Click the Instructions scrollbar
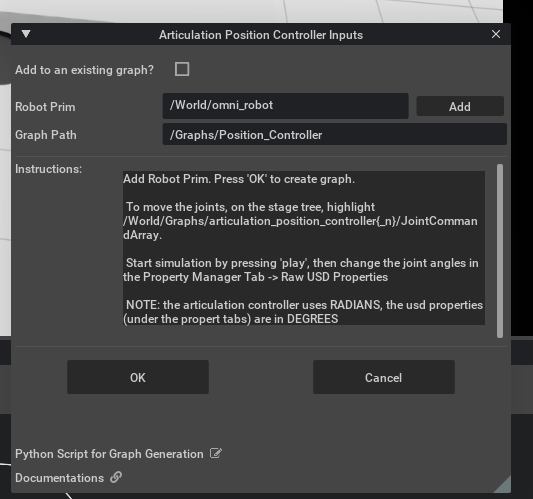Screen dimensions: 533x499 coord(500,251)
